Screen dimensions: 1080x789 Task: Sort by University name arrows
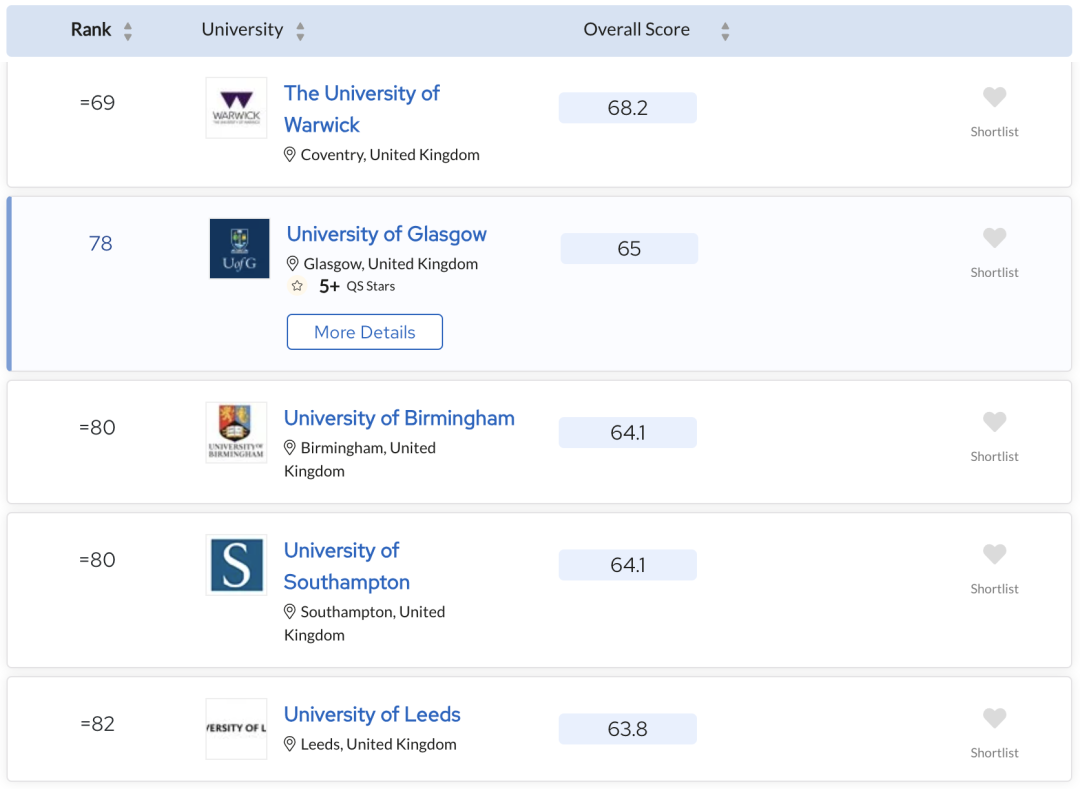[x=300, y=31]
